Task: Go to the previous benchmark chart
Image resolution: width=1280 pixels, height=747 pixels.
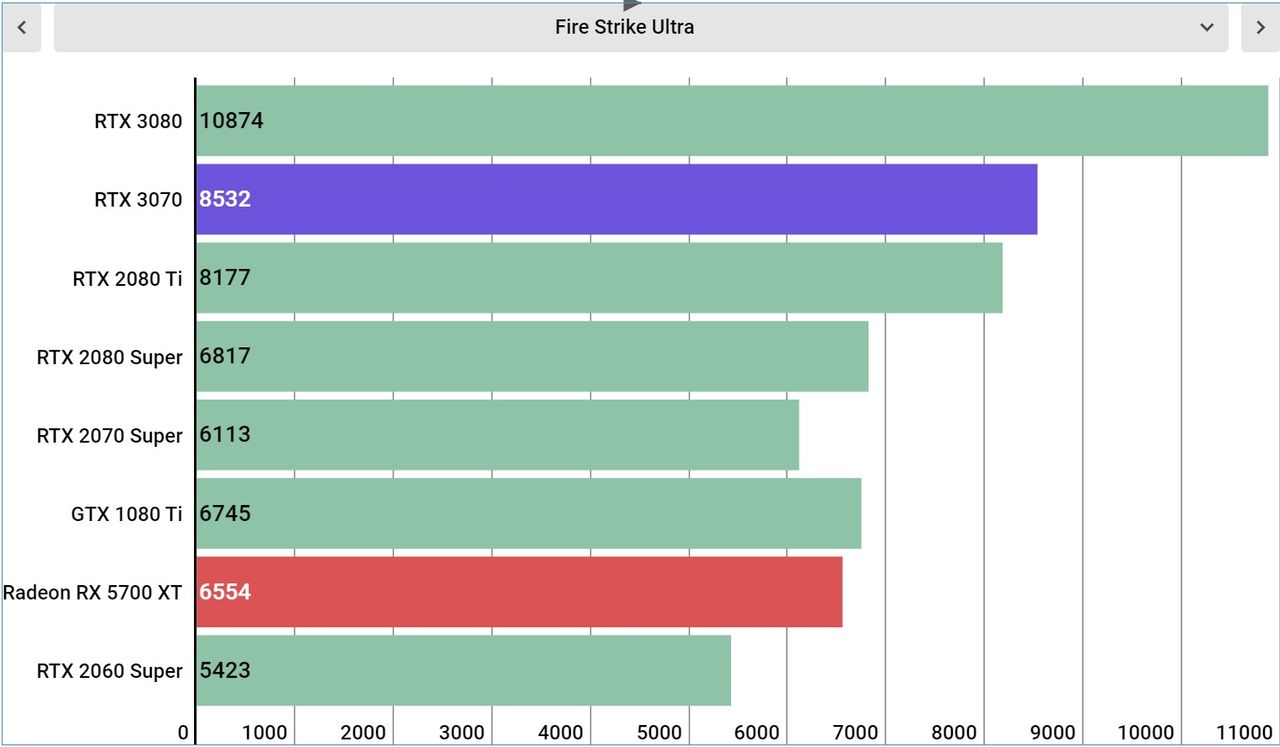Action: [x=21, y=28]
